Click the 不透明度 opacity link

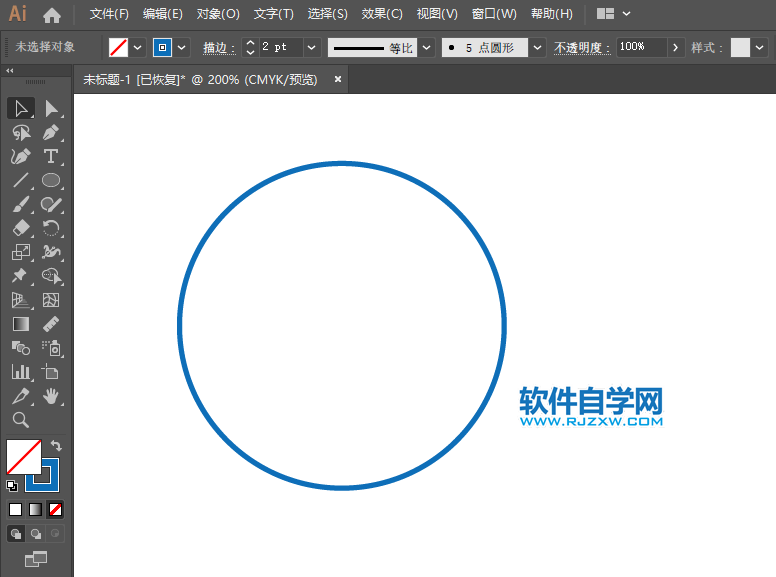click(581, 47)
